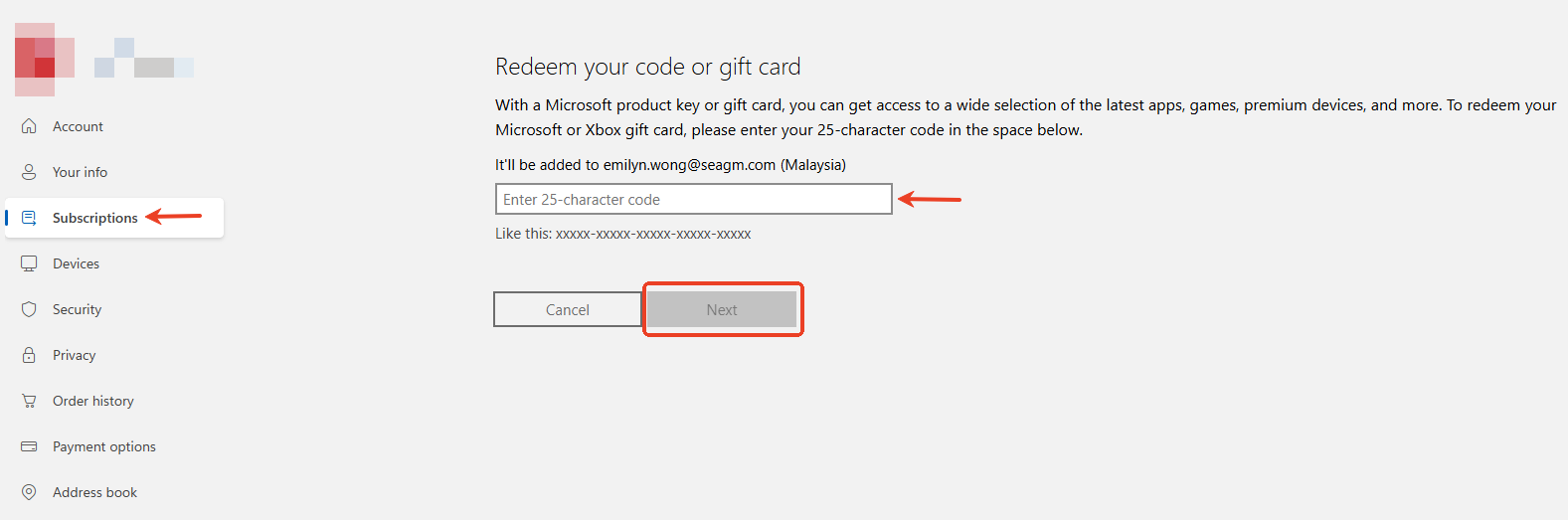Image resolution: width=1568 pixels, height=520 pixels.
Task: Click the Address book location pin icon
Action: point(29,492)
